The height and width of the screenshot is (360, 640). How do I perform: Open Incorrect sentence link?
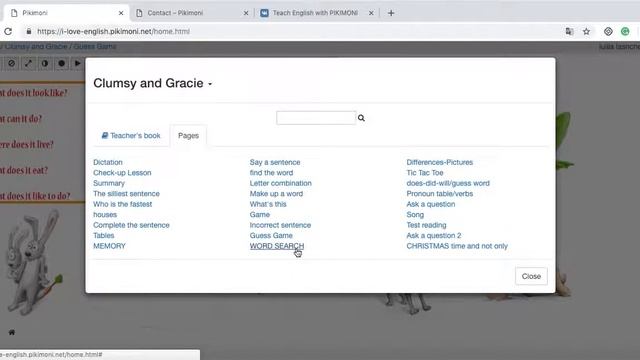pyautogui.click(x=280, y=225)
